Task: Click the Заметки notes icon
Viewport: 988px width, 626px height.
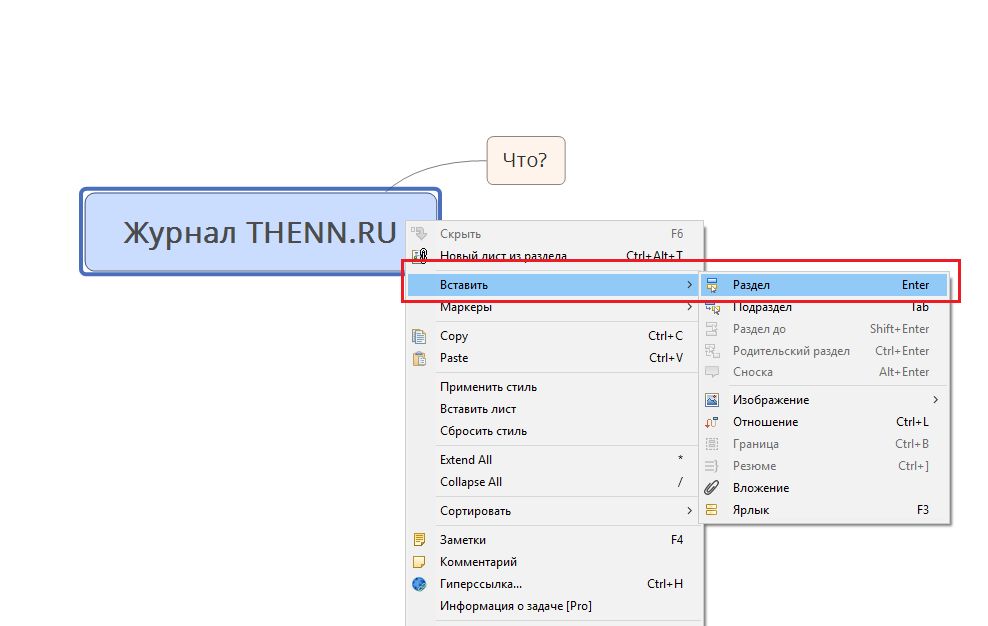Action: (x=419, y=540)
